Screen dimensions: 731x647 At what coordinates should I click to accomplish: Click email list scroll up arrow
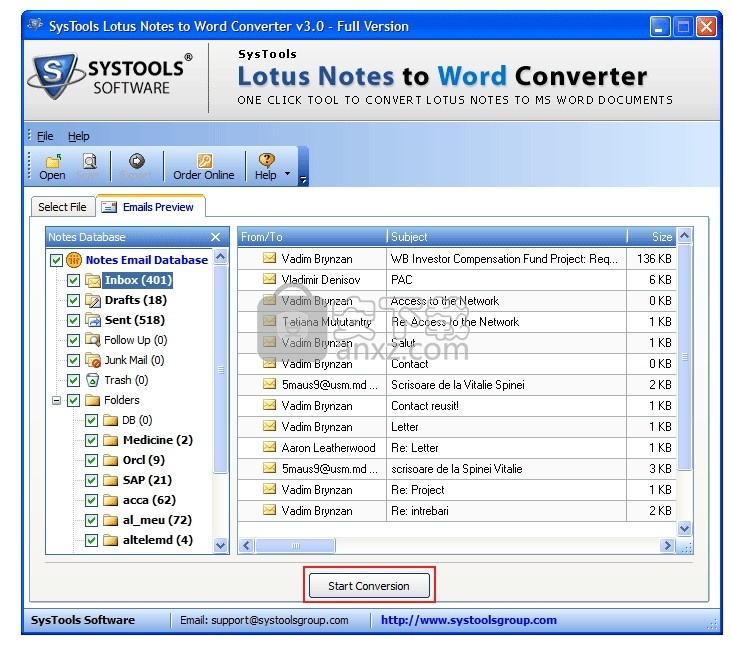(684, 235)
